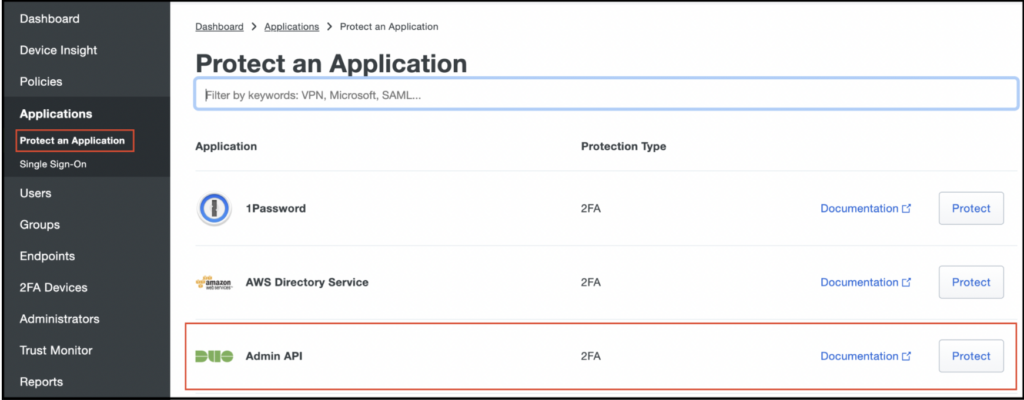Open Single Sign-On sidebar subitem
The image size is (1024, 400).
[x=53, y=164]
